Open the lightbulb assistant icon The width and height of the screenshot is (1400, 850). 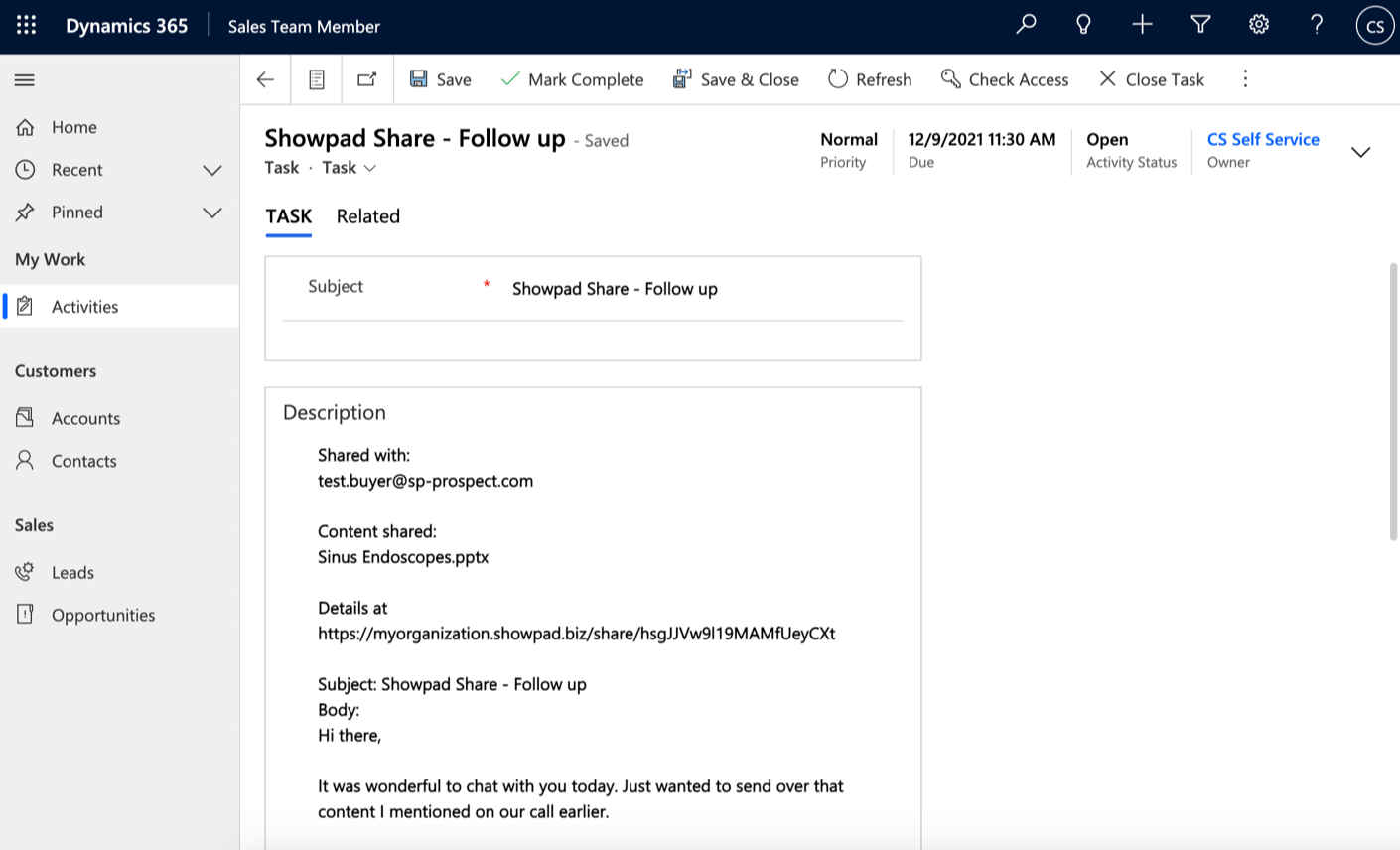point(1083,25)
